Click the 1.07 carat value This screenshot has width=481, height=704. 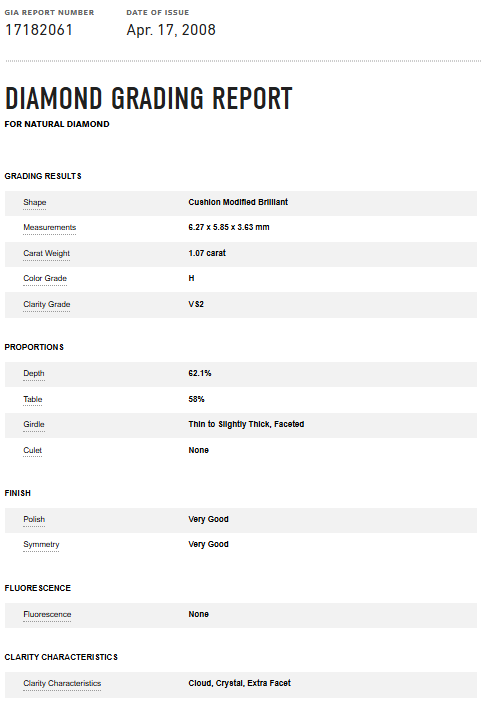207,253
